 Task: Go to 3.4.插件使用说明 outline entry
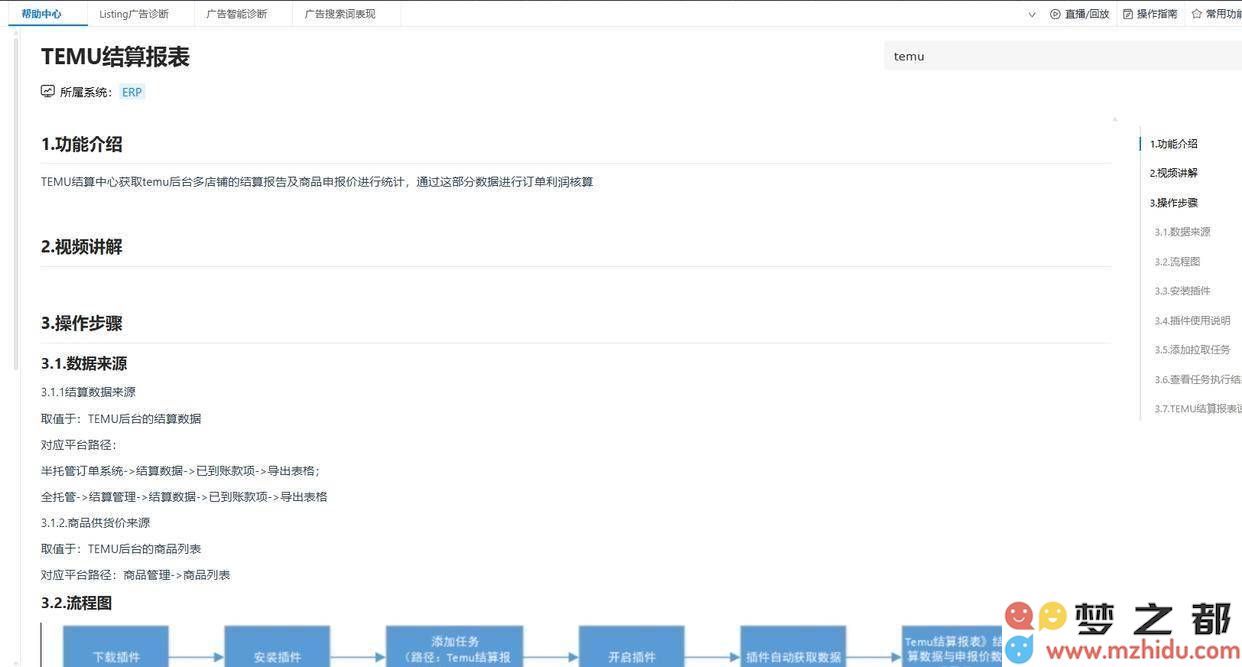[x=1192, y=321]
